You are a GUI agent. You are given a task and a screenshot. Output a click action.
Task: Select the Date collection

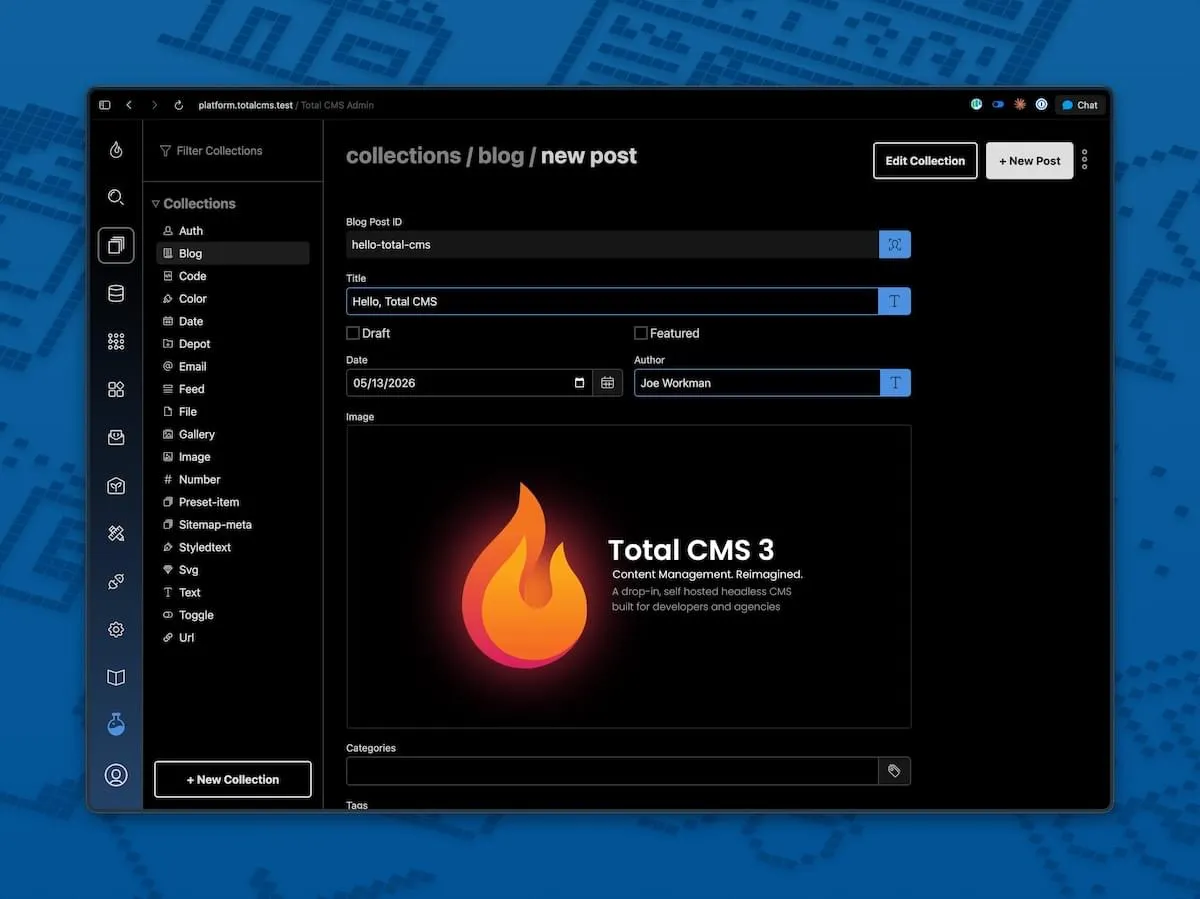coord(233,322)
